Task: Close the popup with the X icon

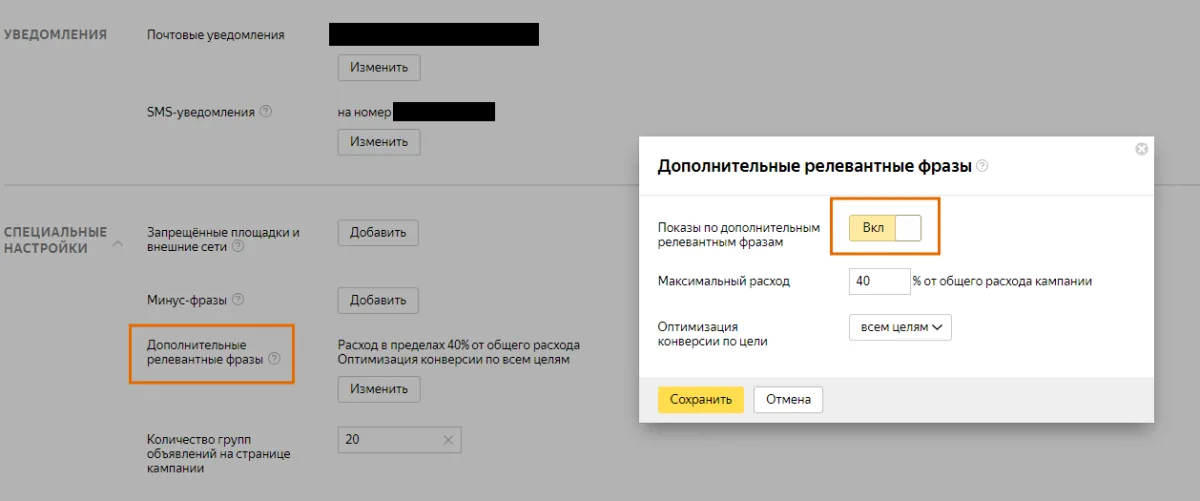Action: [x=1141, y=149]
